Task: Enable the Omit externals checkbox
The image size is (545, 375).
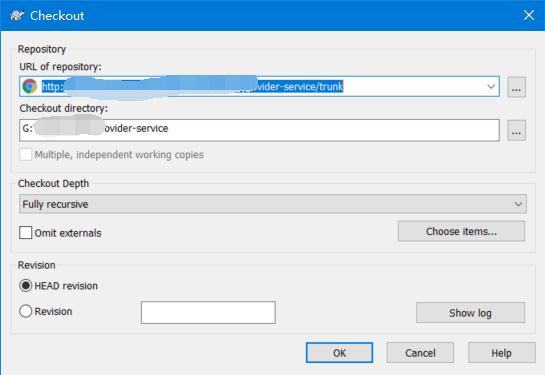Action: pos(26,233)
